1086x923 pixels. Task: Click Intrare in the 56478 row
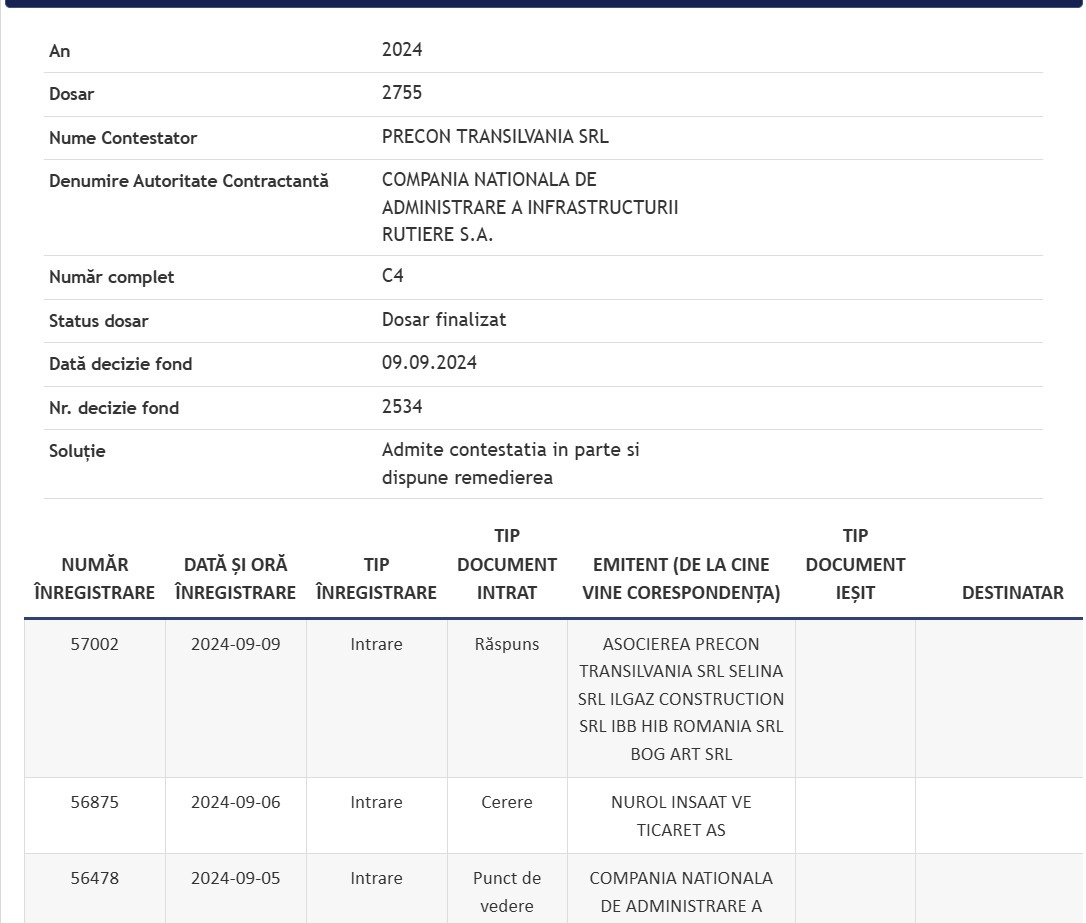[376, 878]
